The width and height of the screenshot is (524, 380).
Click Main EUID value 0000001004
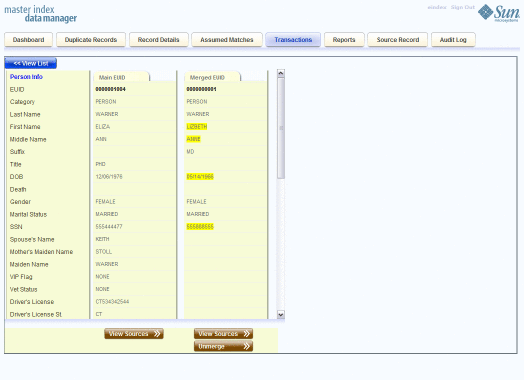(x=111, y=89)
